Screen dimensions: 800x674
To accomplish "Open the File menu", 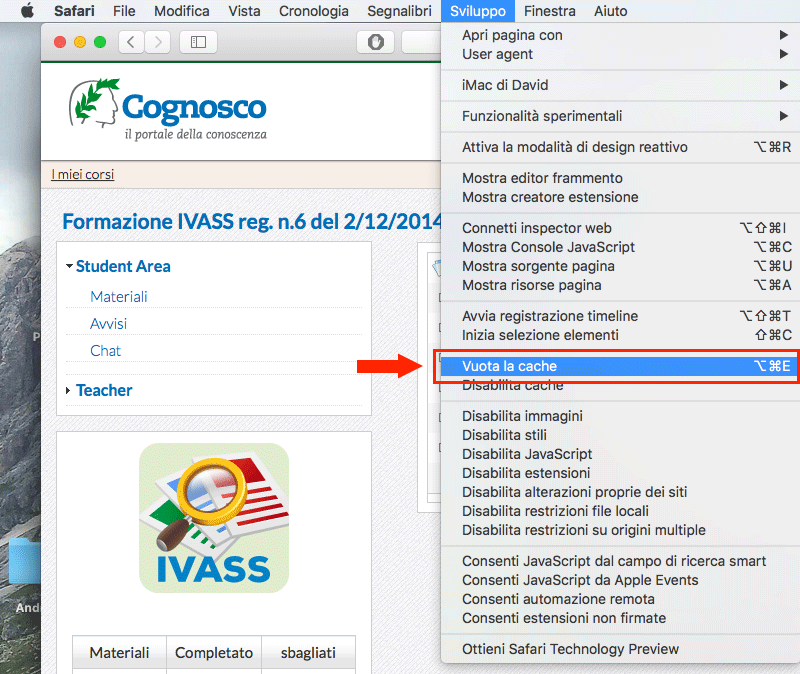I will pos(124,11).
